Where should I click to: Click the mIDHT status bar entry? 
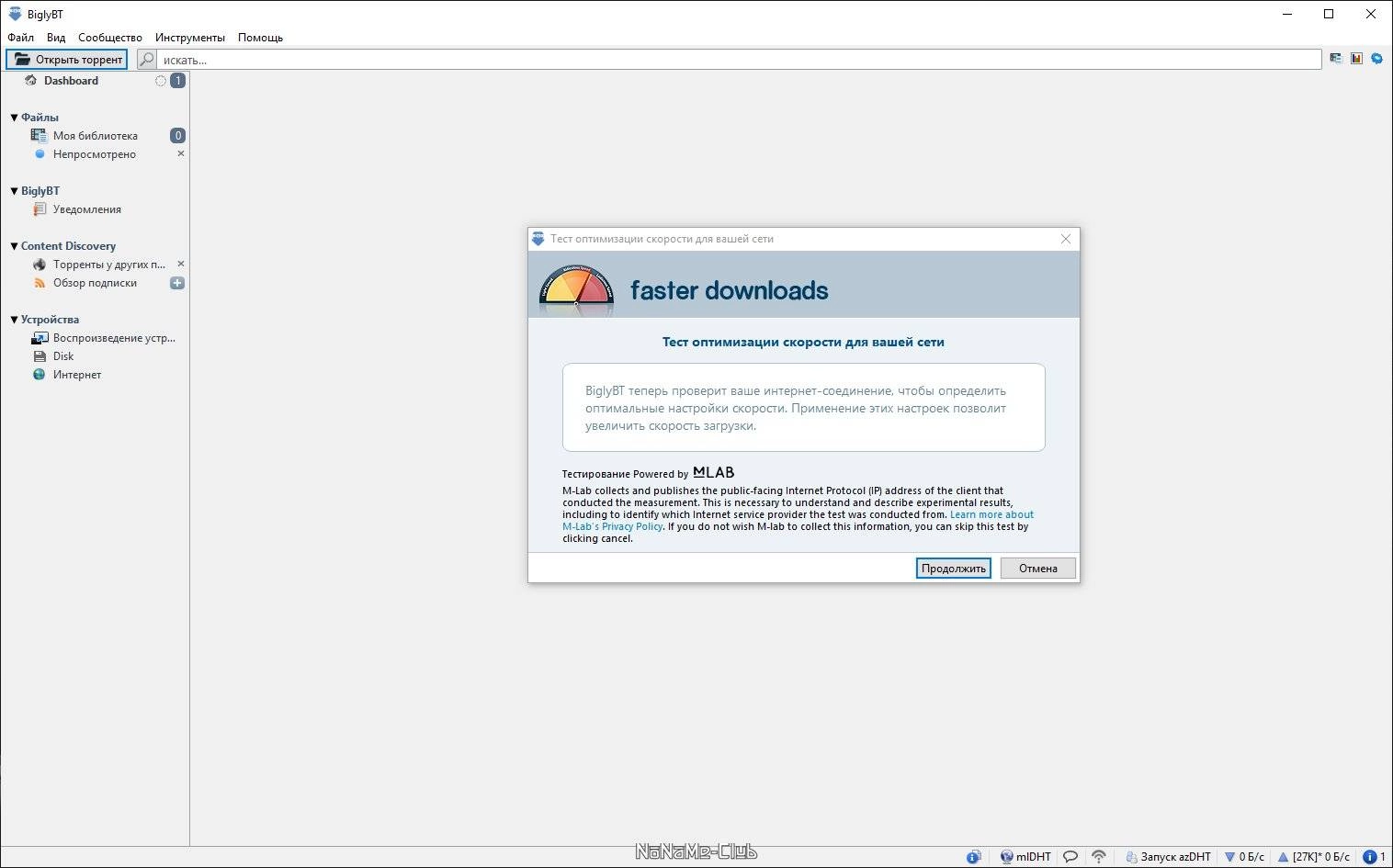[x=1025, y=857]
